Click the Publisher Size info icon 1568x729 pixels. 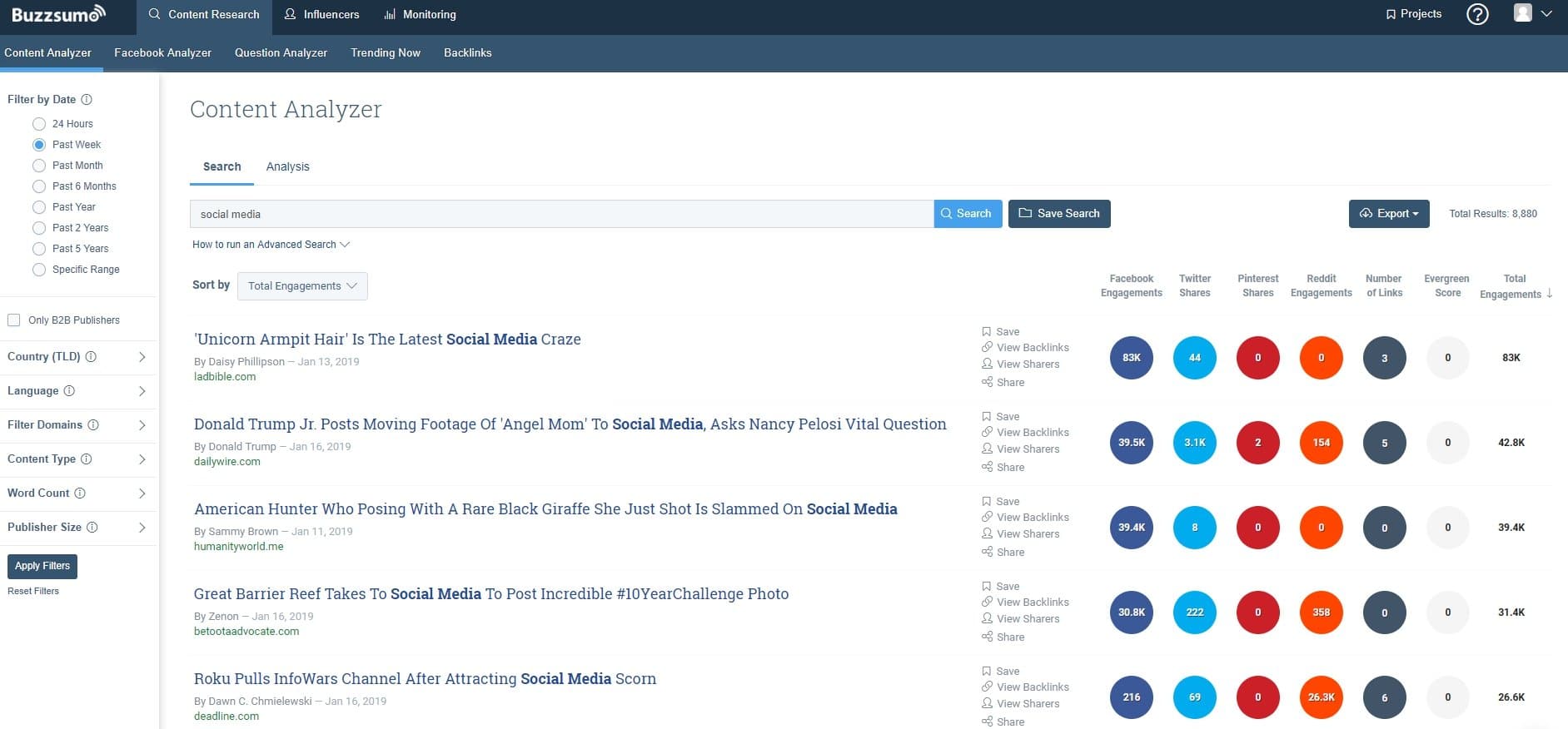pyautogui.click(x=92, y=527)
